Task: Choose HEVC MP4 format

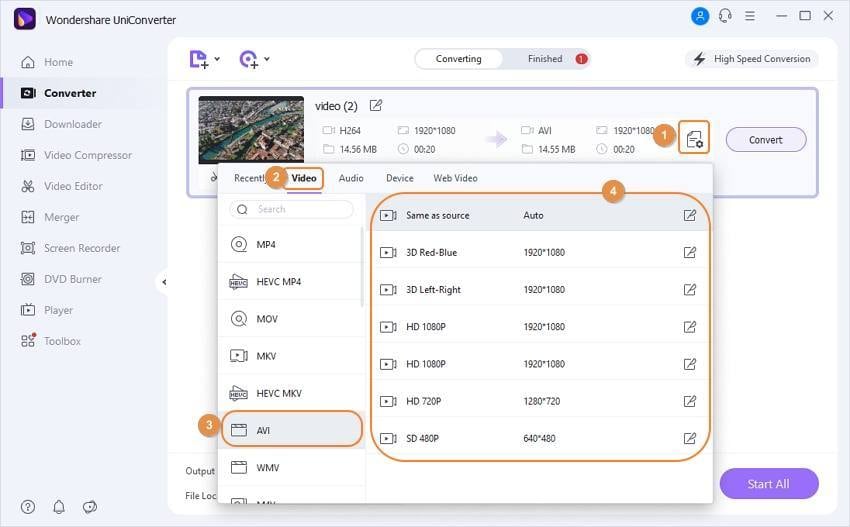Action: [290, 282]
